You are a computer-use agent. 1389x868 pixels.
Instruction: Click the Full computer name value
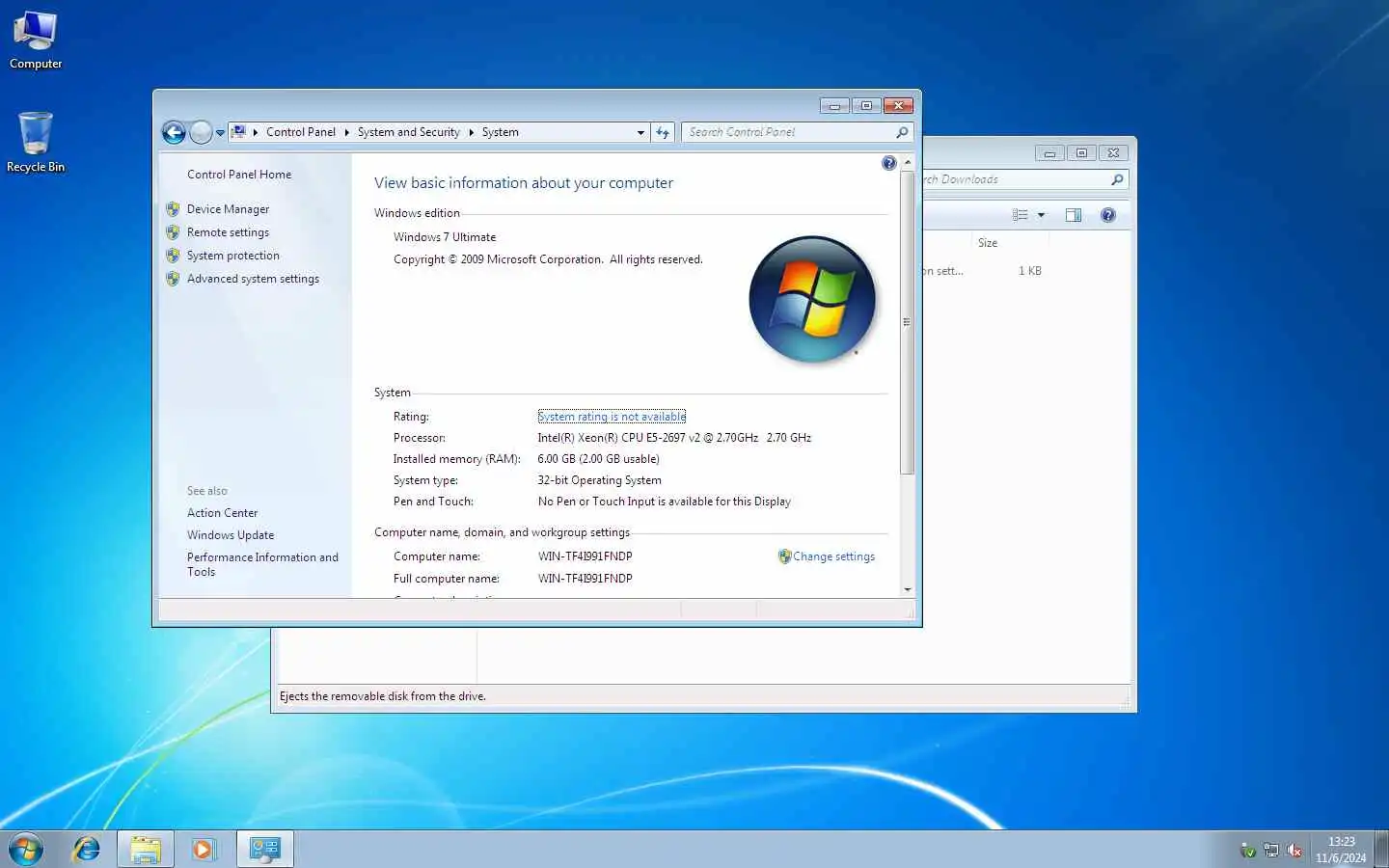tap(585, 579)
